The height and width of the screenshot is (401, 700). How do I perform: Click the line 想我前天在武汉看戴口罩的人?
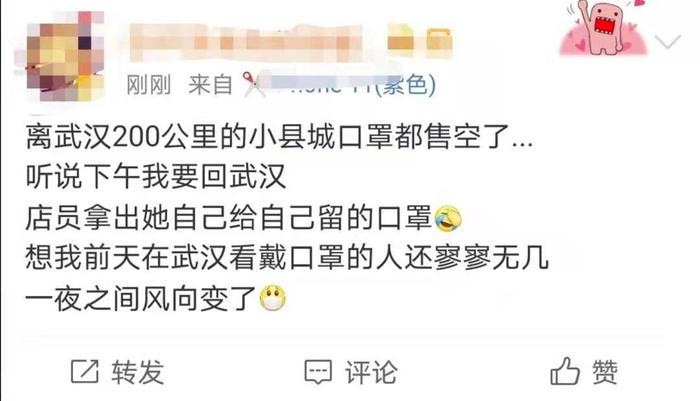(x=287, y=258)
